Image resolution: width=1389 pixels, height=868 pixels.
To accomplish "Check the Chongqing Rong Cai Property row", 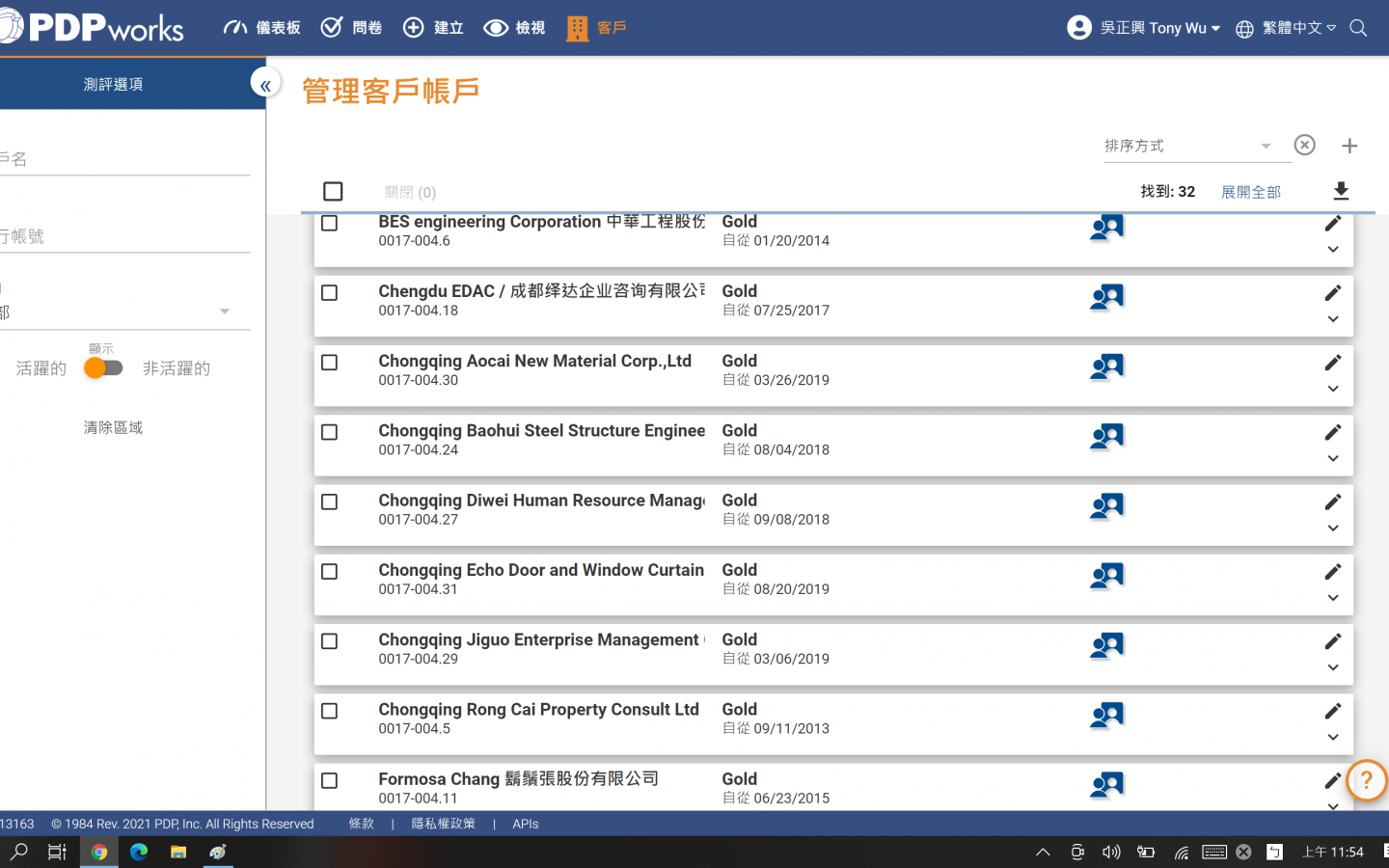I will click(x=329, y=711).
